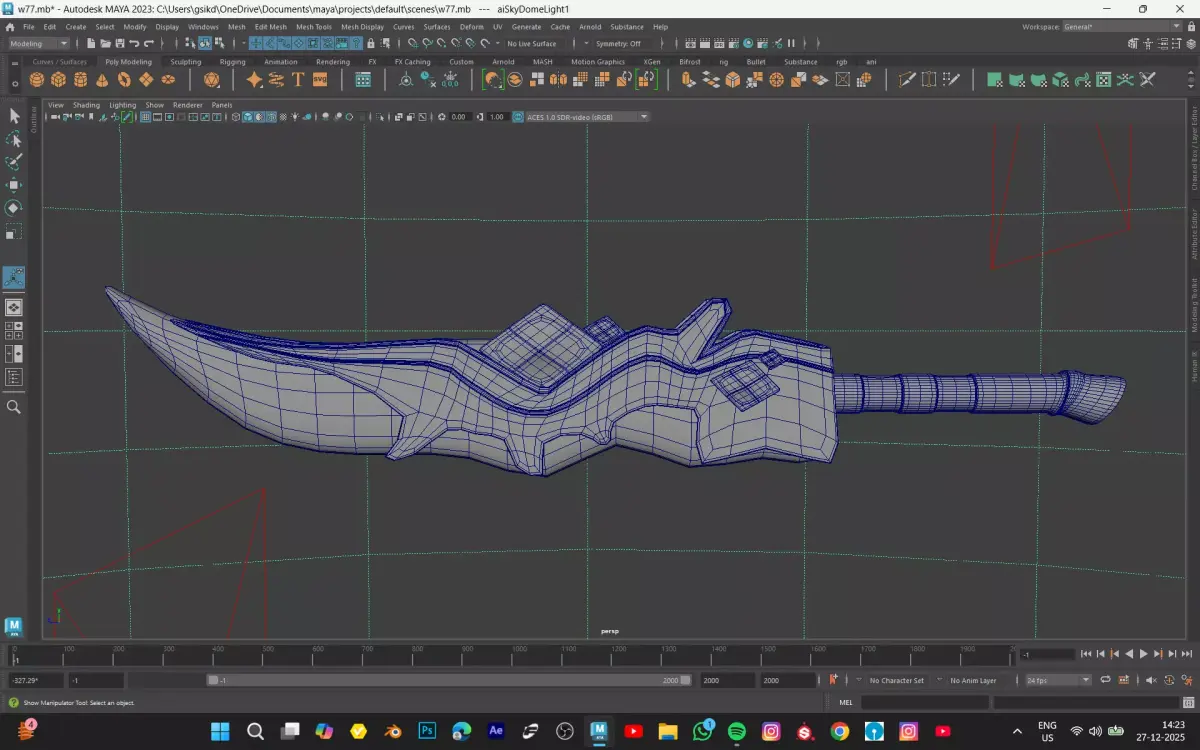The image size is (1200, 750).
Task: Open the search magnifier in left toolbox
Action: 14,407
